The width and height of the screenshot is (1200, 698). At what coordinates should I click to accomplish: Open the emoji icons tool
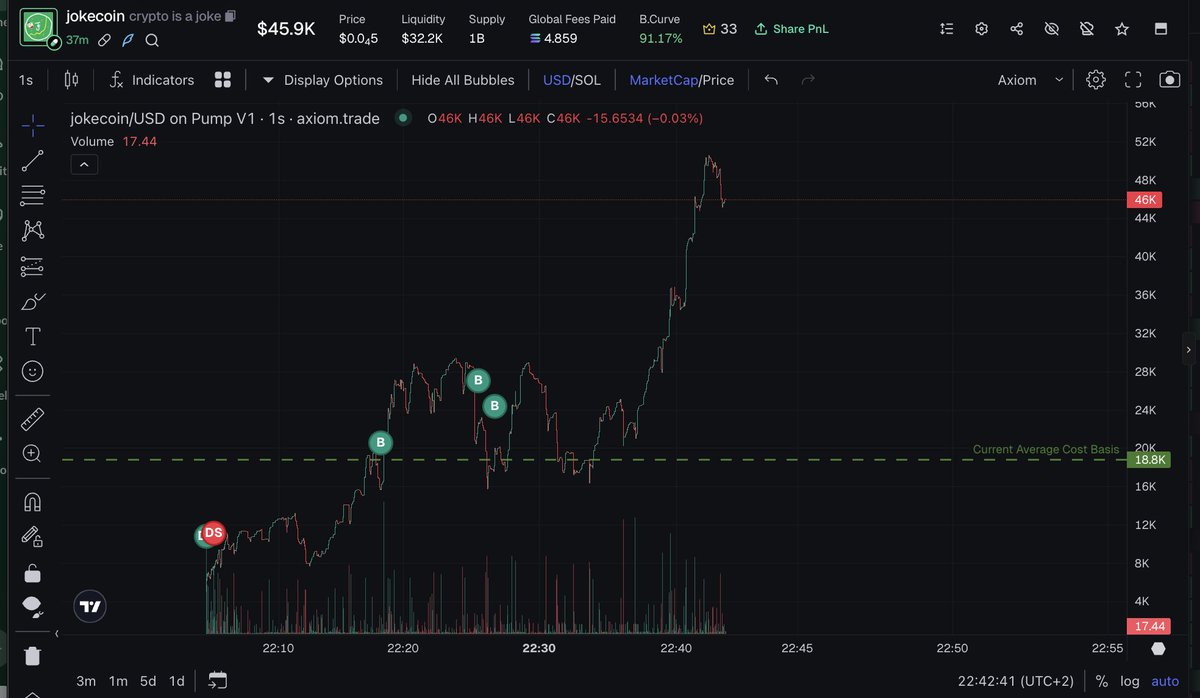click(x=32, y=371)
